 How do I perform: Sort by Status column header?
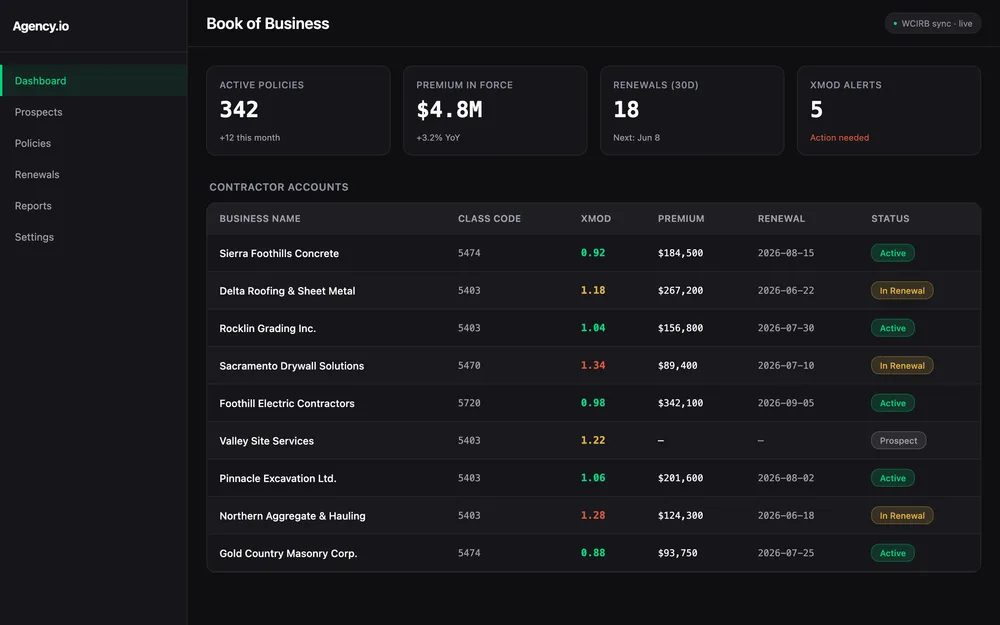[x=890, y=219]
